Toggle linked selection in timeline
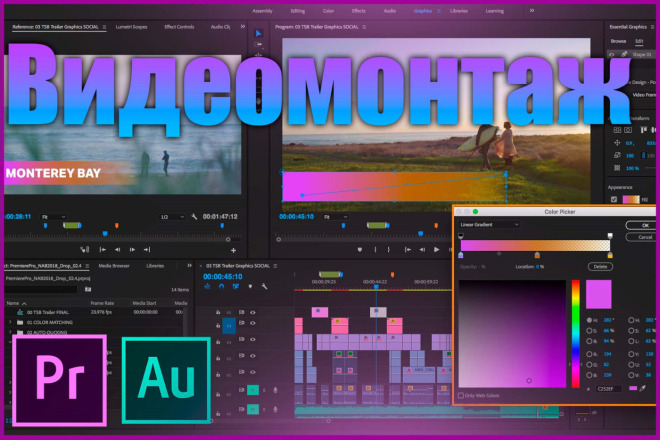The image size is (660, 440). [x=236, y=286]
